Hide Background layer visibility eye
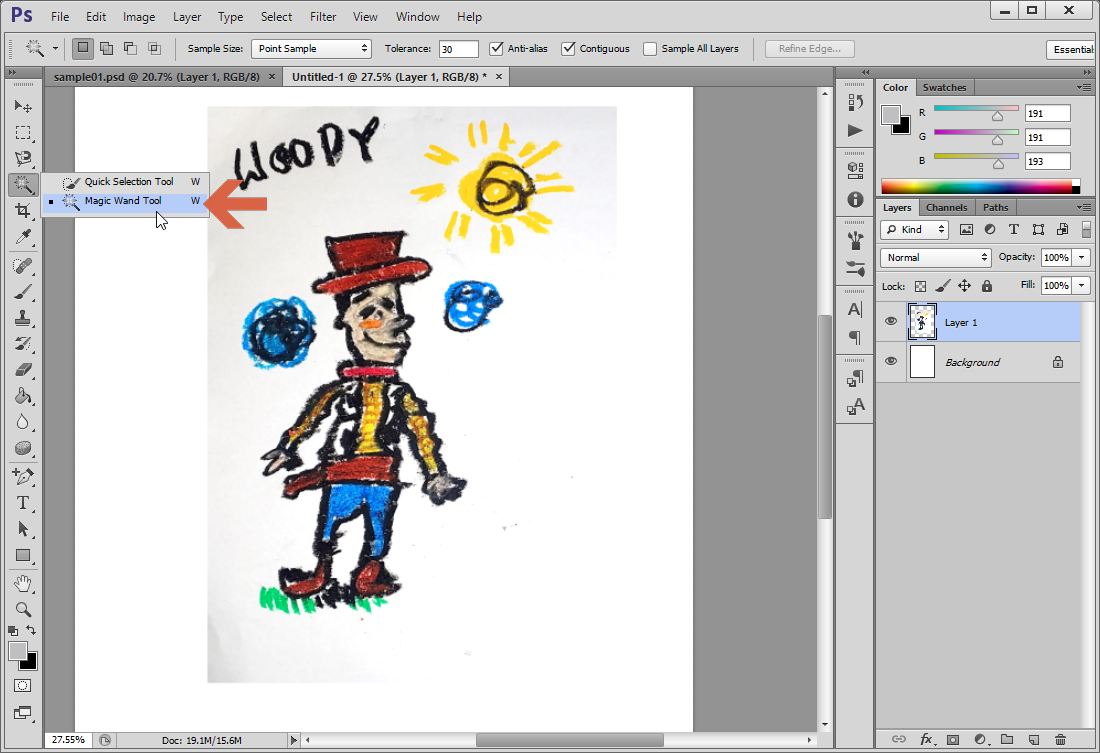The width and height of the screenshot is (1100, 753). [x=891, y=361]
